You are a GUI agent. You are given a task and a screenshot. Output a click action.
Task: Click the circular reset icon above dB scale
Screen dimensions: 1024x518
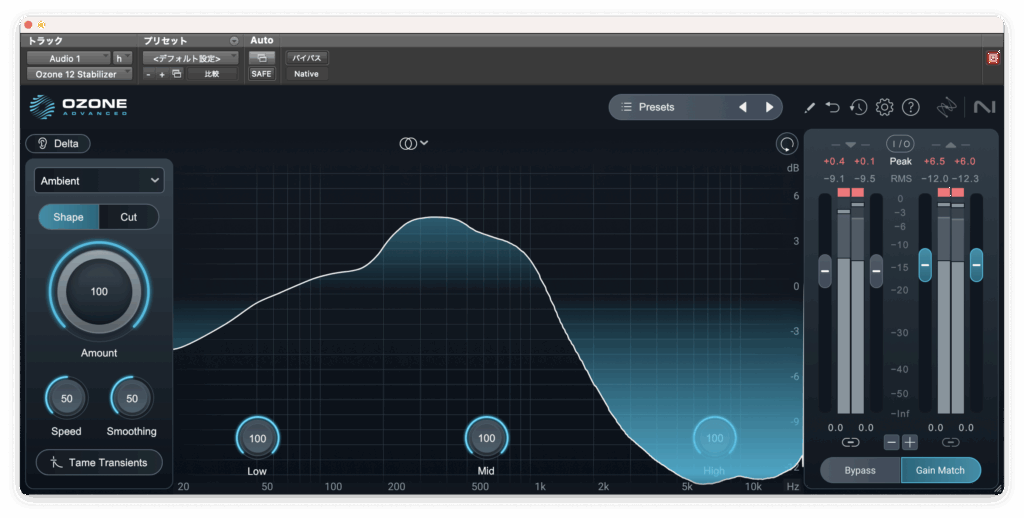pos(787,144)
